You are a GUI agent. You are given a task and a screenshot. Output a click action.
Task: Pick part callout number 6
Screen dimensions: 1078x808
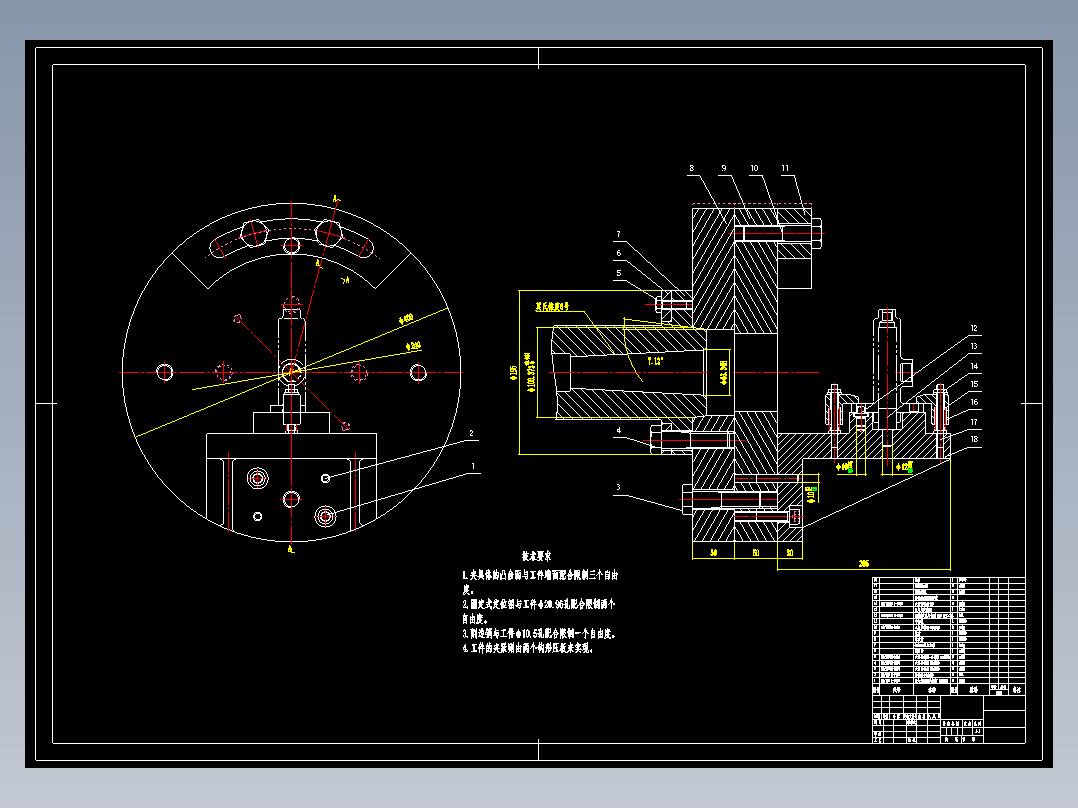618,253
